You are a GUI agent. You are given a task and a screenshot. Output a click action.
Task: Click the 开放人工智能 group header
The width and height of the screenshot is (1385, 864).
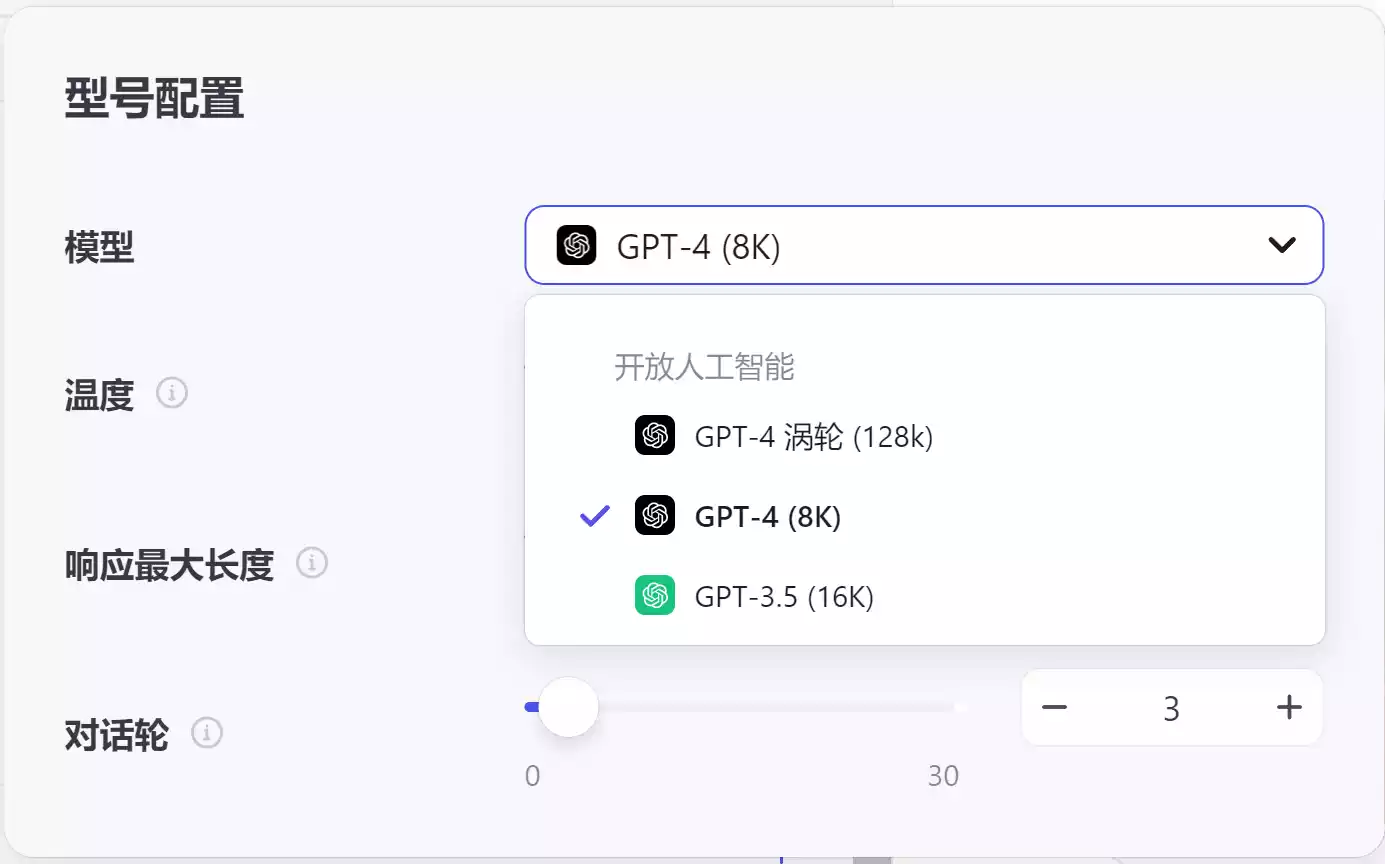pos(704,367)
